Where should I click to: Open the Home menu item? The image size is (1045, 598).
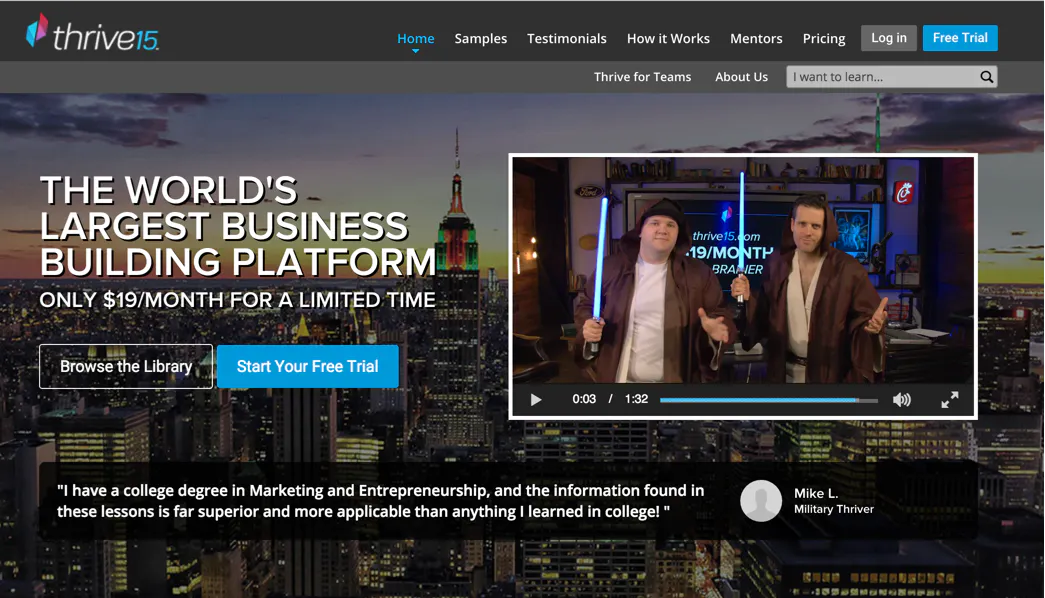point(415,39)
